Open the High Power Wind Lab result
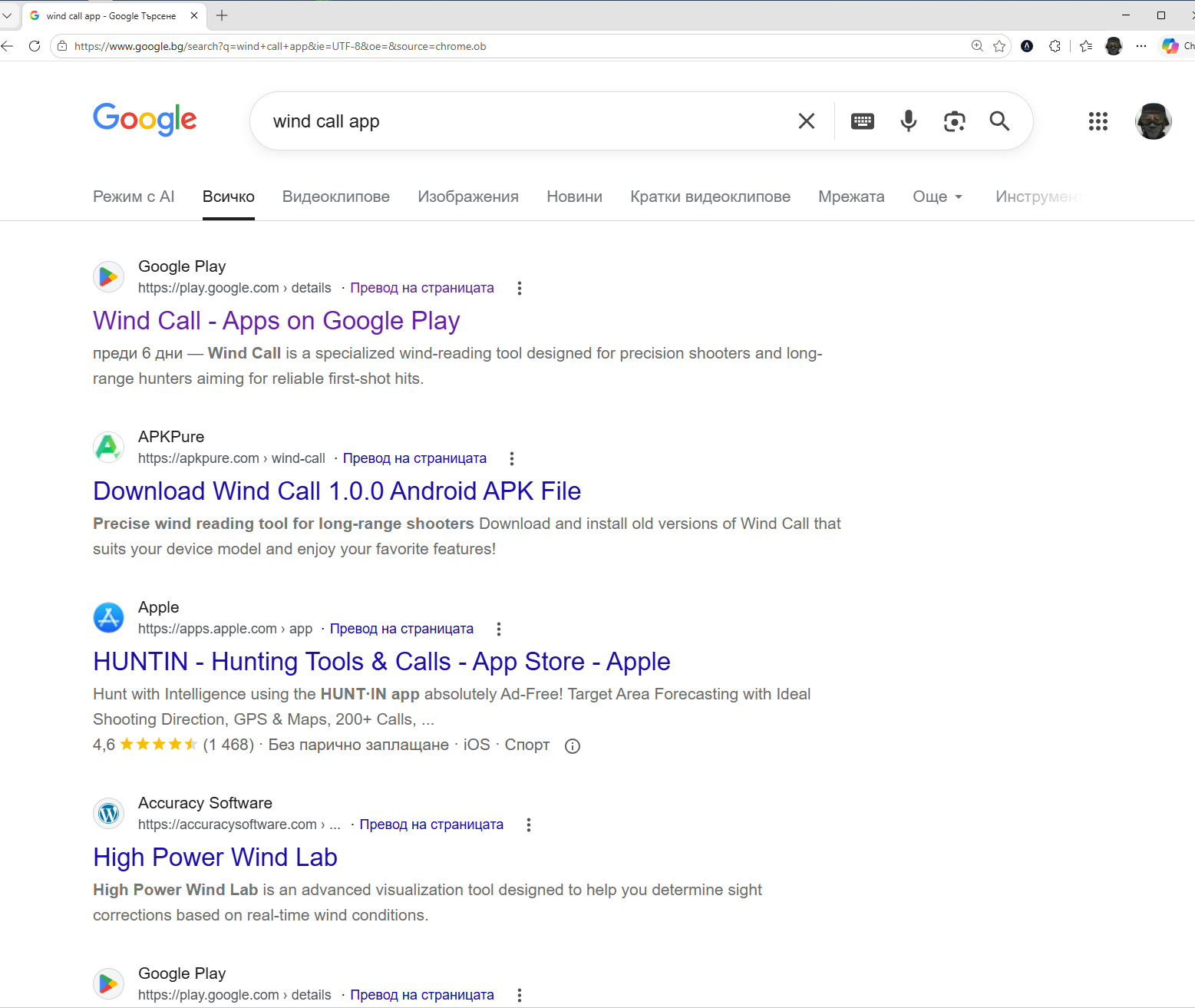Screen dimensions: 1195x1008 coord(215,857)
